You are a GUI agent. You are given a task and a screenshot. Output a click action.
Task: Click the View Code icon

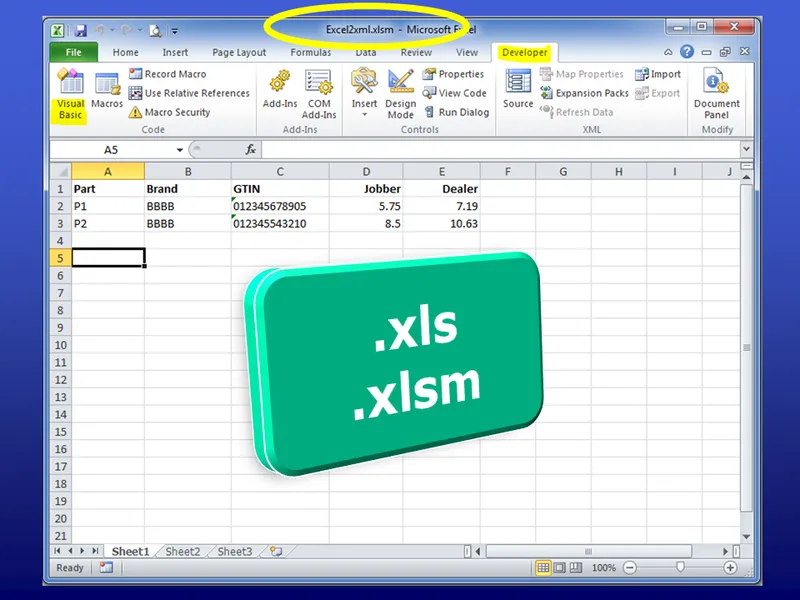click(455, 93)
